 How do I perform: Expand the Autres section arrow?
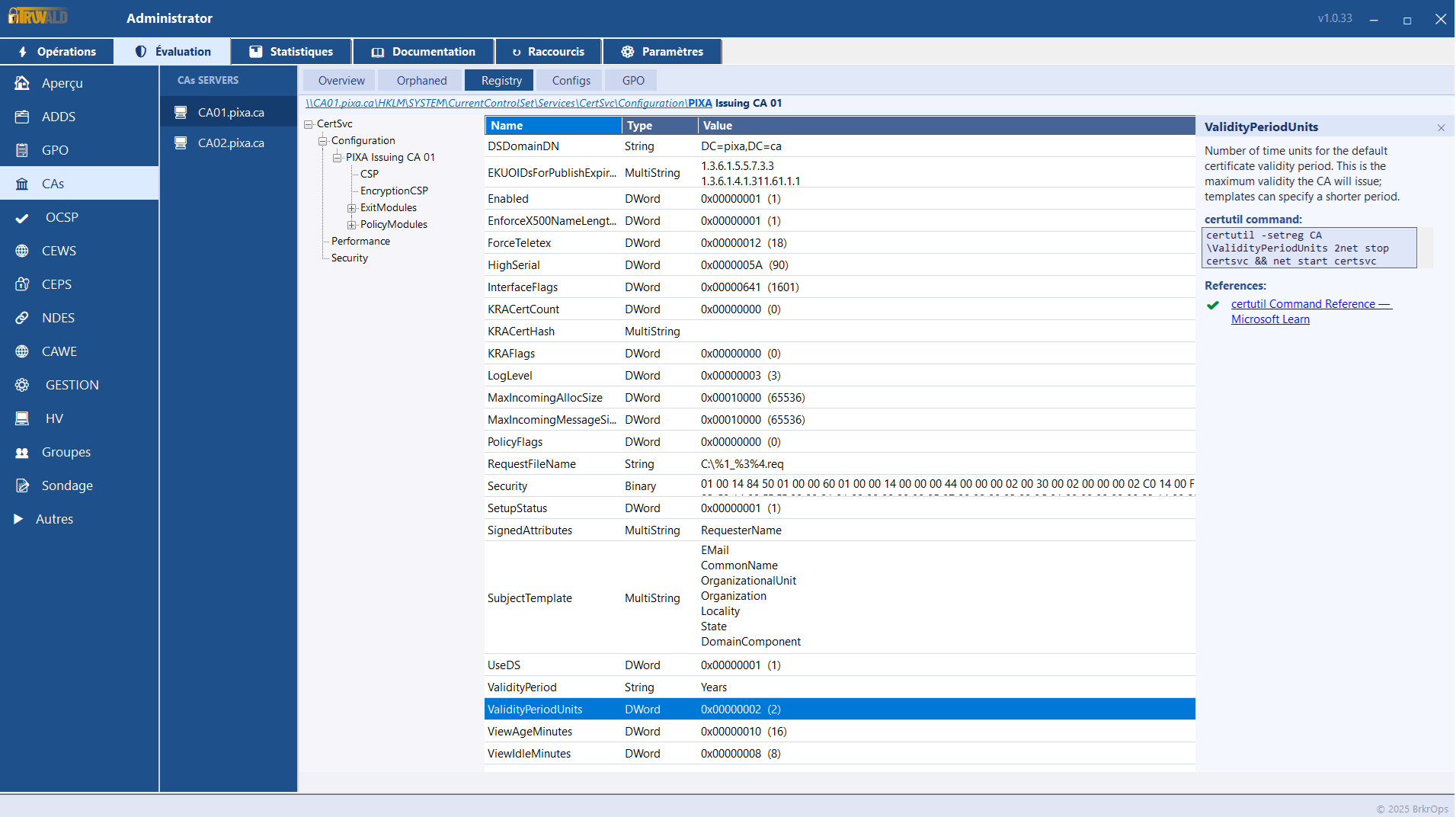(18, 519)
